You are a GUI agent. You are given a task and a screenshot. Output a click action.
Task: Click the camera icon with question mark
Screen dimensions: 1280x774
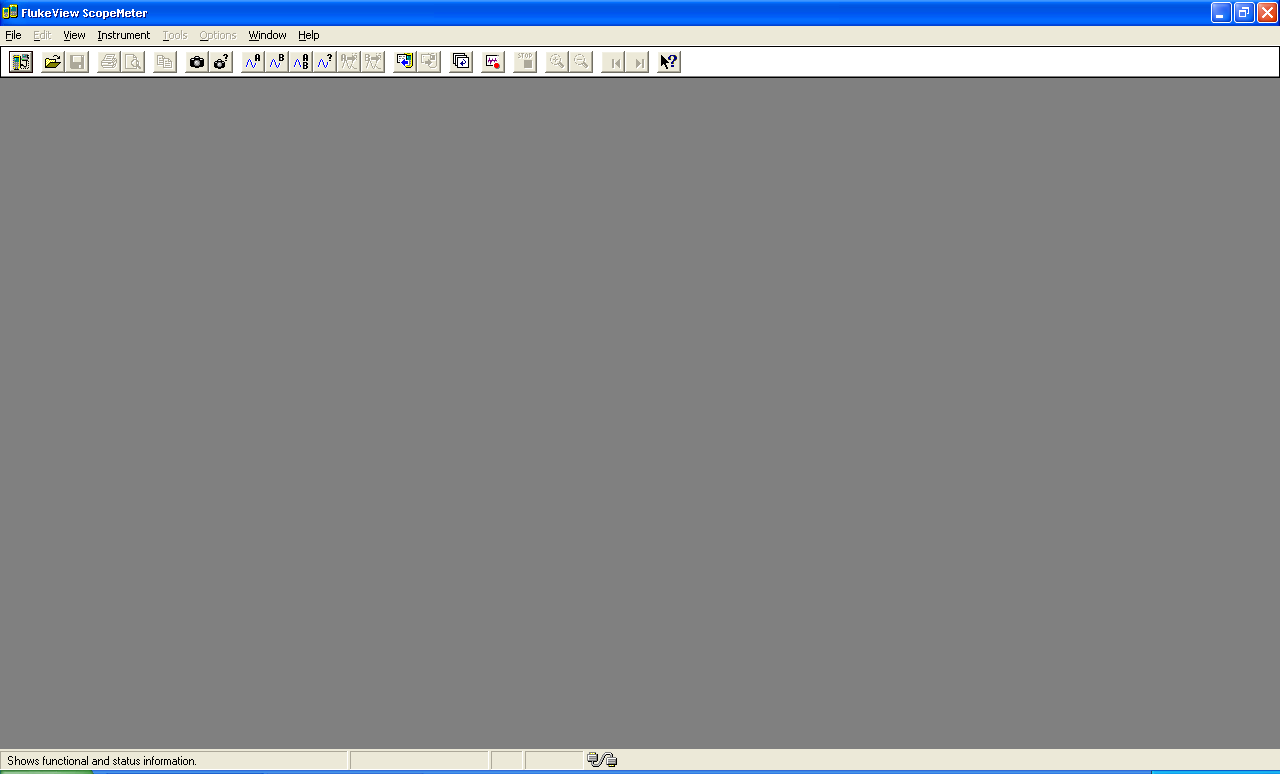tap(221, 62)
